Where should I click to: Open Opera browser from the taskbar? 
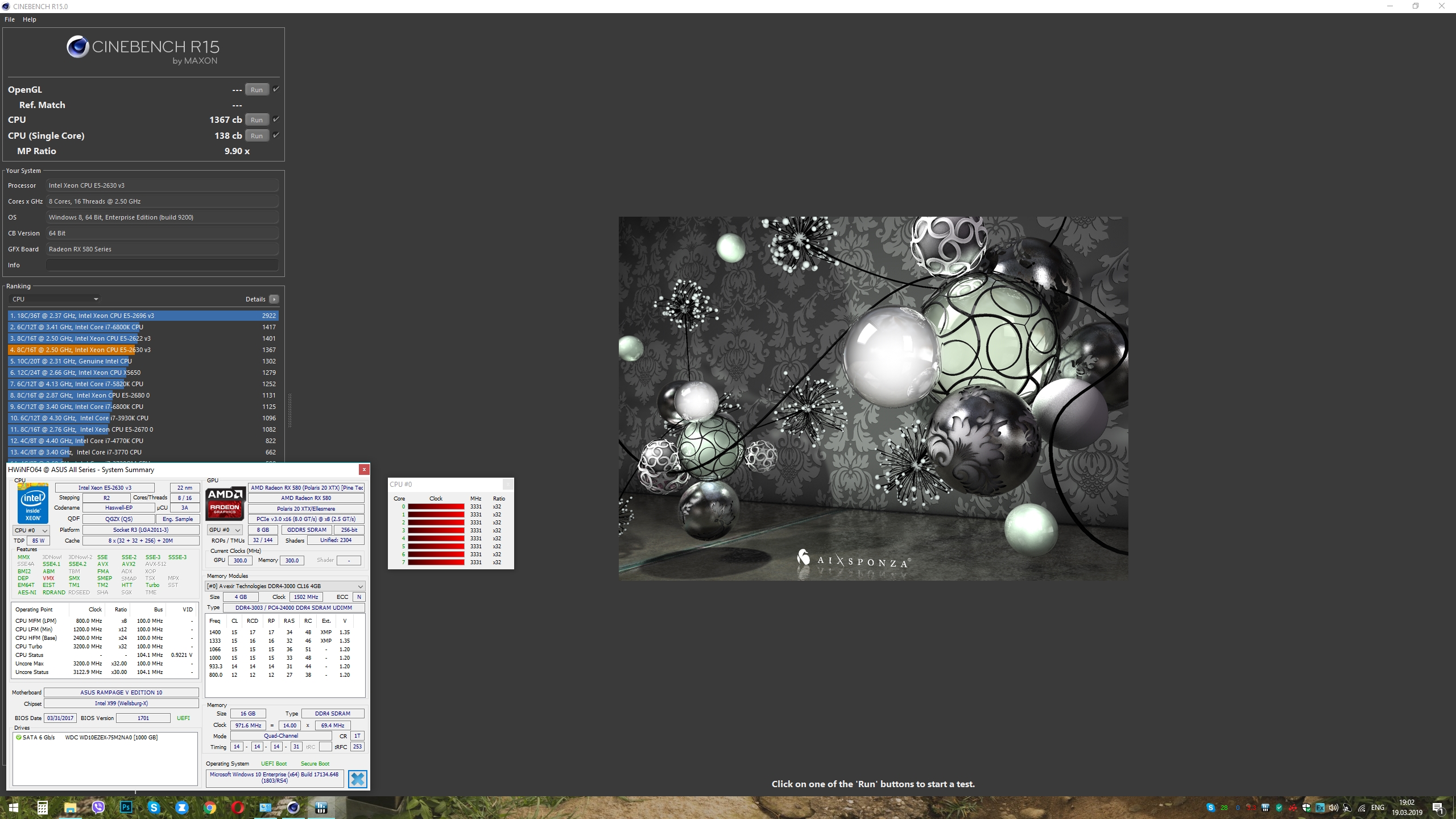pos(237,808)
